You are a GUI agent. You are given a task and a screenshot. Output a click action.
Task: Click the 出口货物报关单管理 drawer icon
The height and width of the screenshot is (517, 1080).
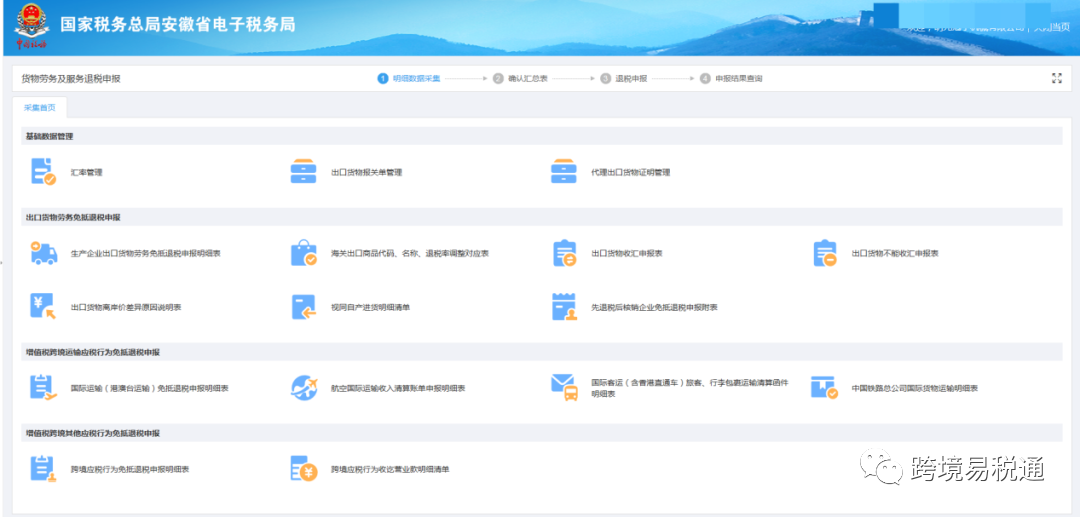303,172
